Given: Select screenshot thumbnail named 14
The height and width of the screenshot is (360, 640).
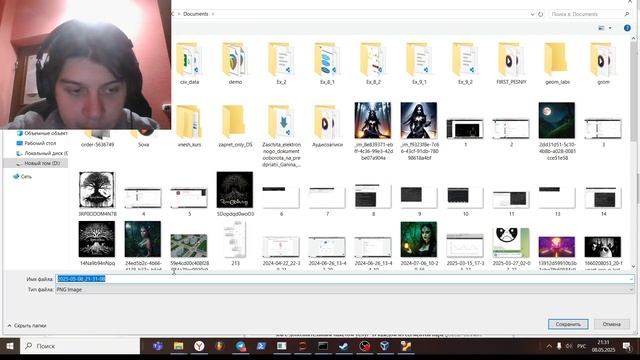Looking at the screenshot, I should tap(603, 199).
